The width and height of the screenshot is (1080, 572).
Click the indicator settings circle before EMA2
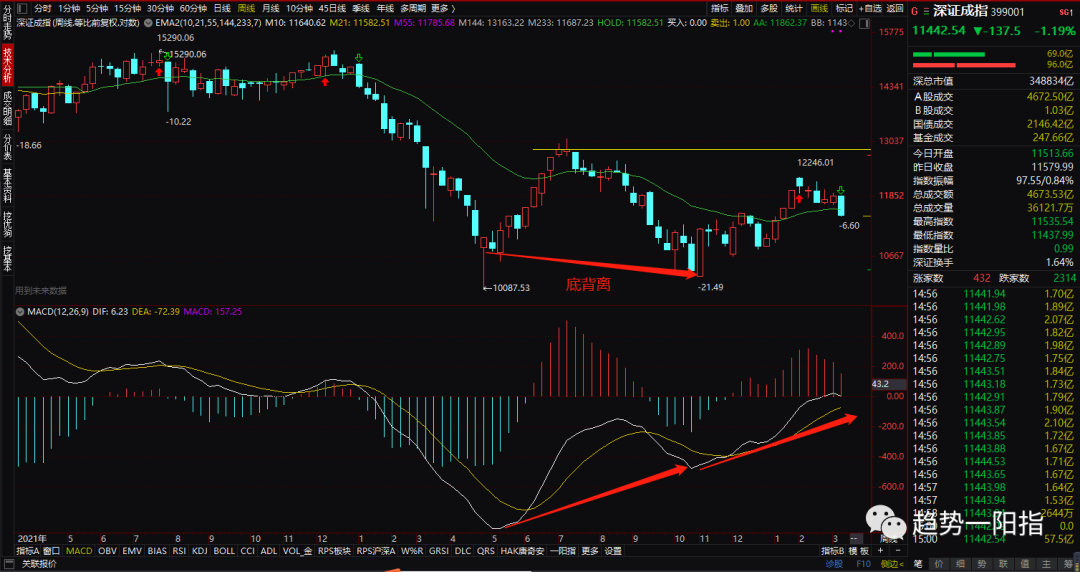147,23
